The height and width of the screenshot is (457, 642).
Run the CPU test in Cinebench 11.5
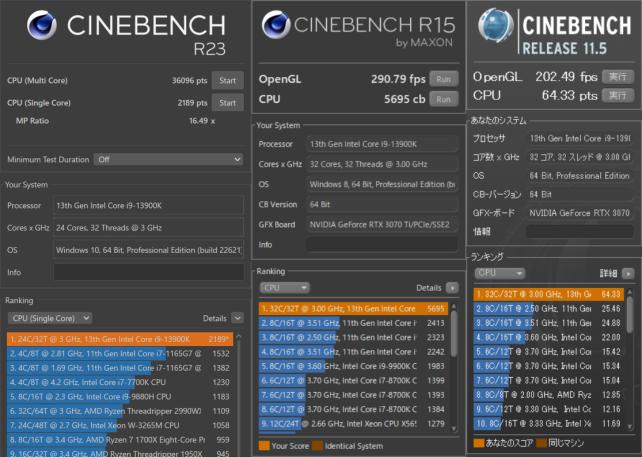tap(618, 95)
